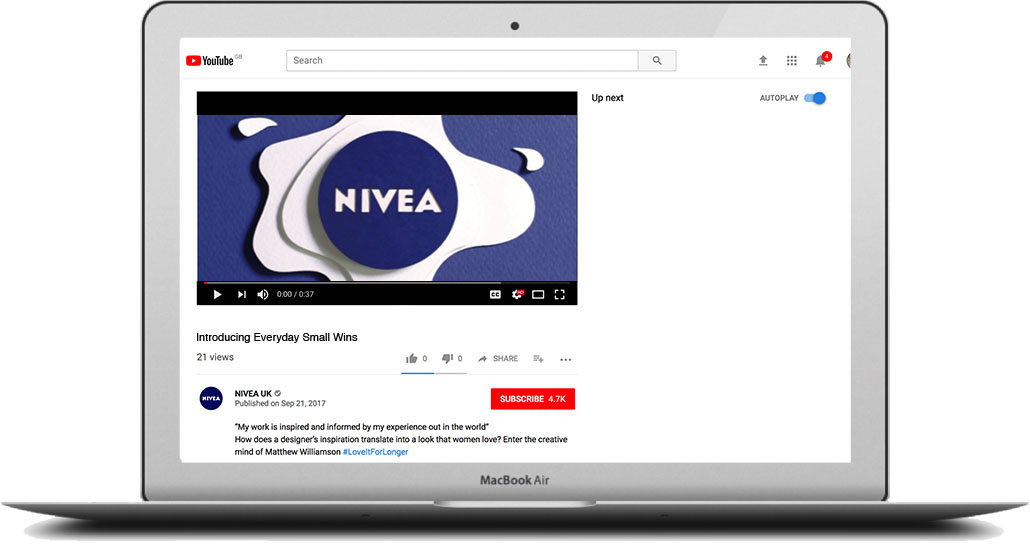Click the Published on Sep 21, 2017 text
The height and width of the screenshot is (545, 1030).
[280, 403]
